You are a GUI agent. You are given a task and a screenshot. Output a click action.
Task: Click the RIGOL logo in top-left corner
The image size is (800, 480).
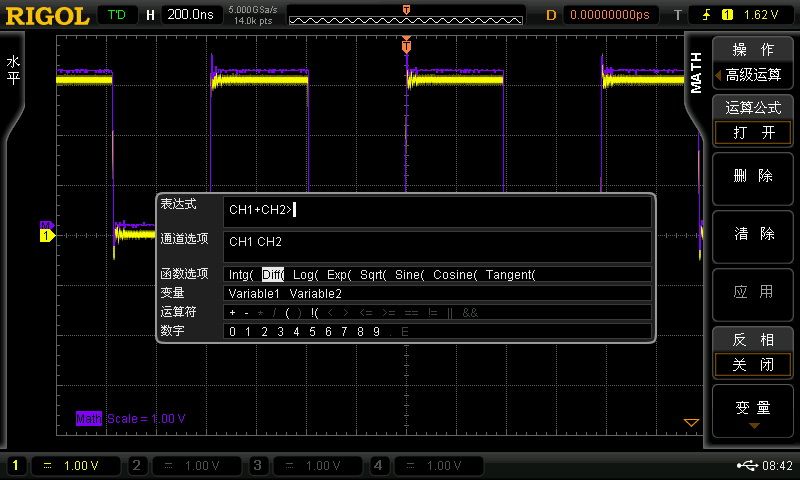pyautogui.click(x=47, y=14)
